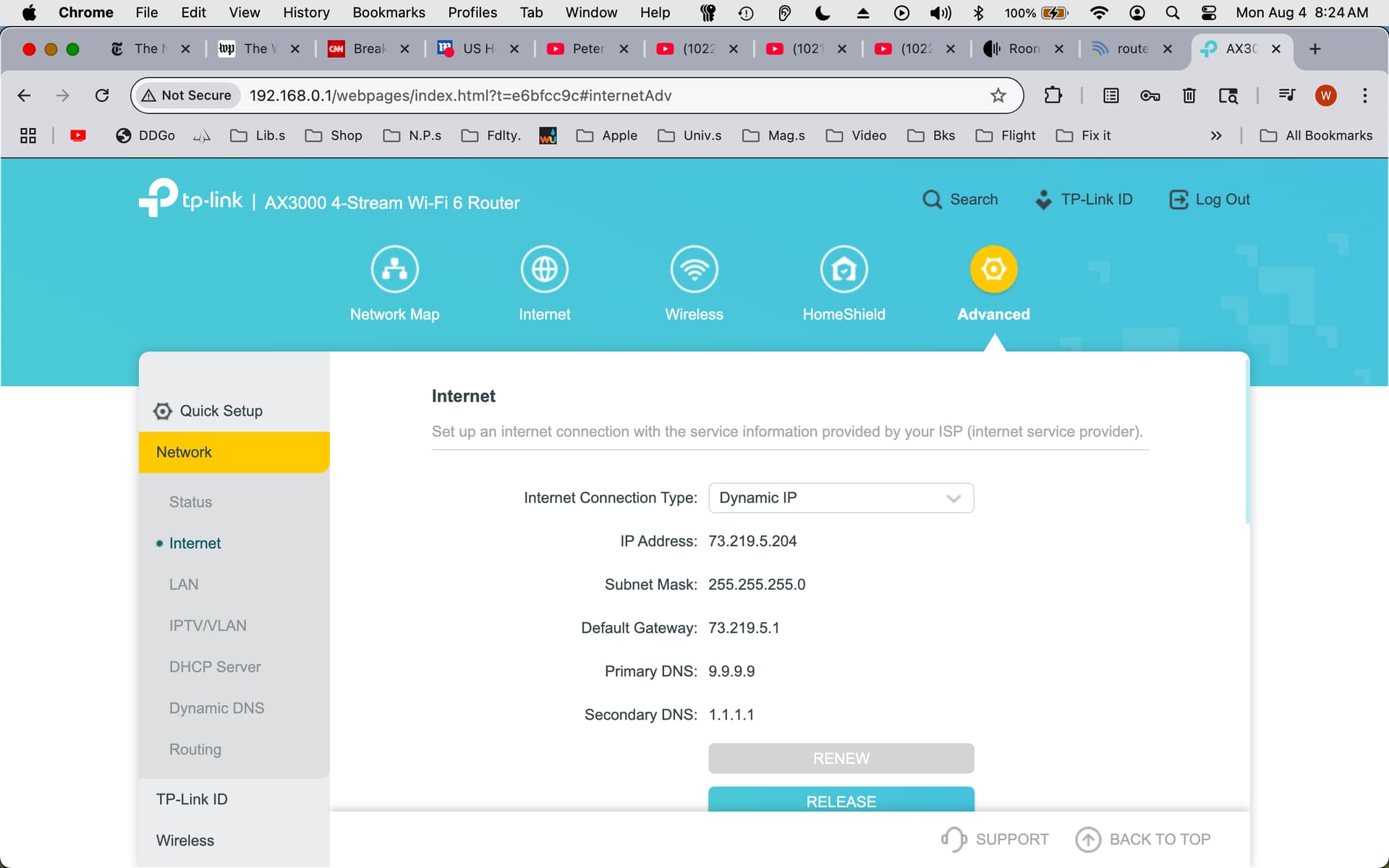
Task: Expand the Shop bookmark folder
Action: 334,135
